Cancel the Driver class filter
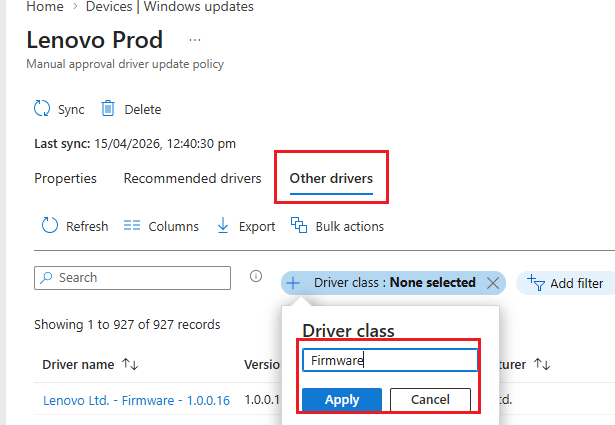Viewport: 615px width, 425px height. [429, 400]
